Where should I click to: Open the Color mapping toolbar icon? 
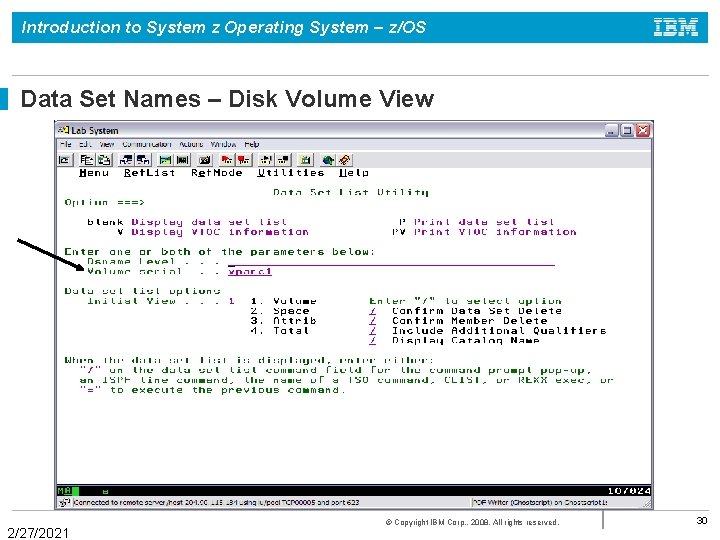pyautogui.click(x=182, y=160)
